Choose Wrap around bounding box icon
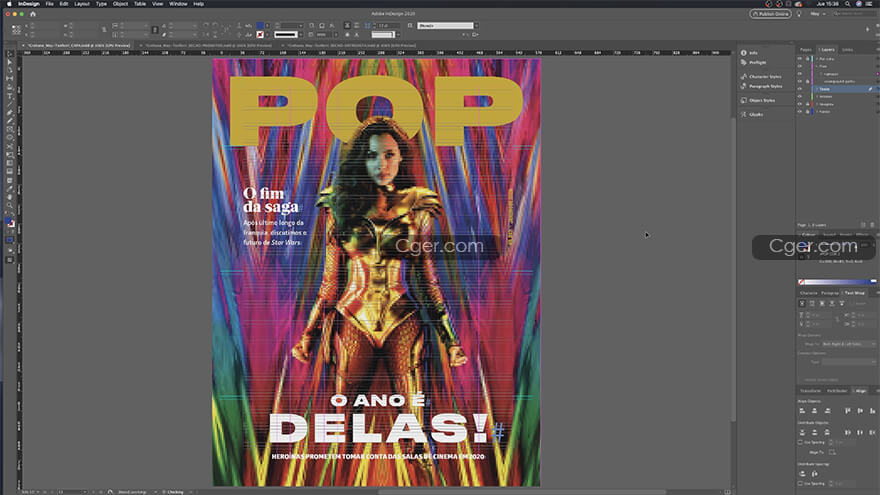Image resolution: width=880 pixels, height=495 pixels. coord(812,304)
